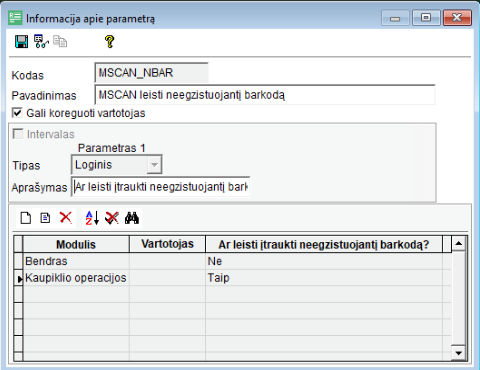480x370 pixels.
Task: Toggle the Gali koreguoti vartotojas checkbox
Action: point(17,113)
